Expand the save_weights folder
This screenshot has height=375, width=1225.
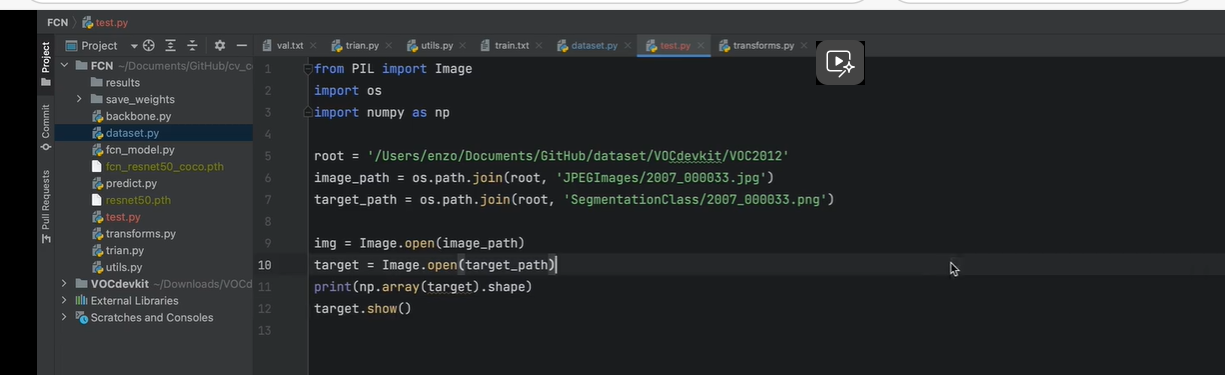pos(80,99)
